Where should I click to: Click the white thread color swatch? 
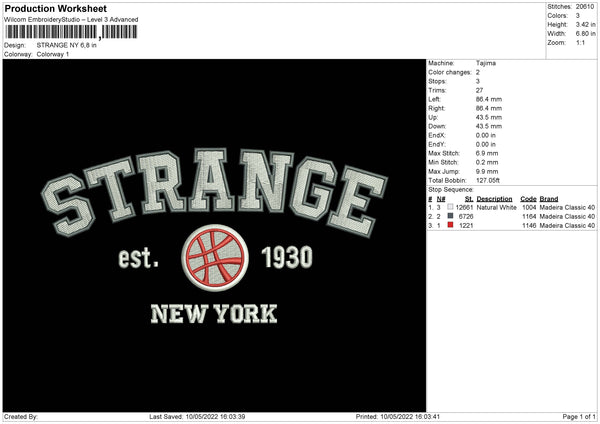click(x=450, y=207)
